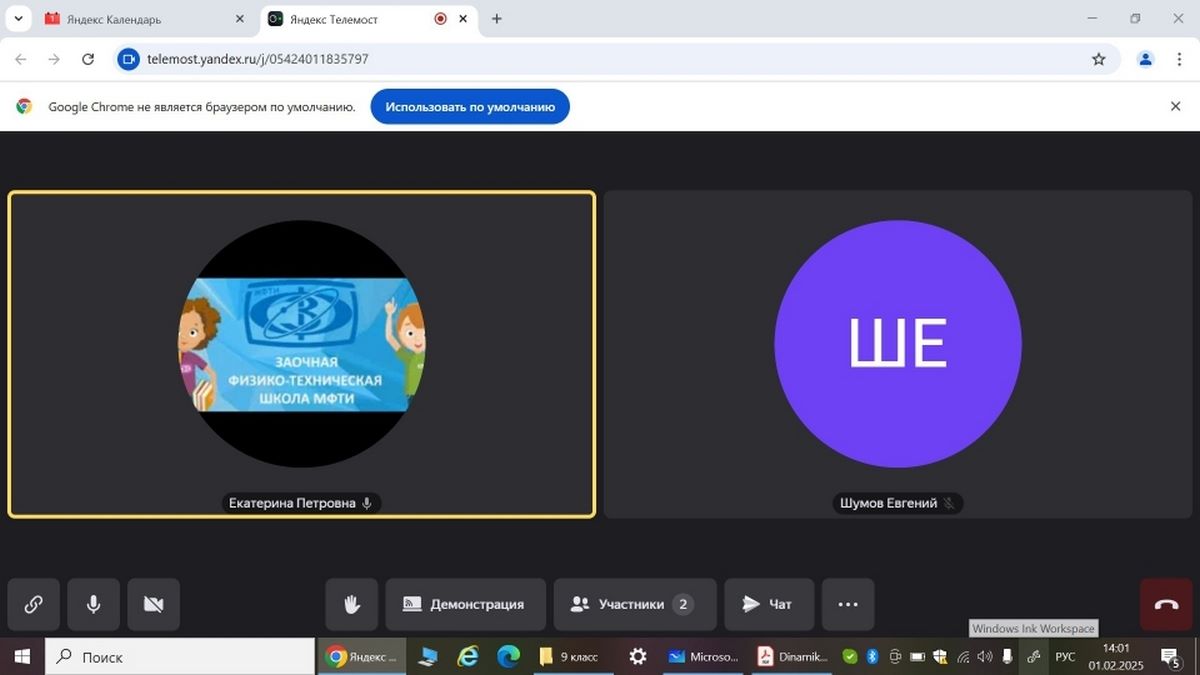This screenshot has height=675, width=1200.
Task: Select Екатерина Петровна's video tile
Action: point(301,354)
